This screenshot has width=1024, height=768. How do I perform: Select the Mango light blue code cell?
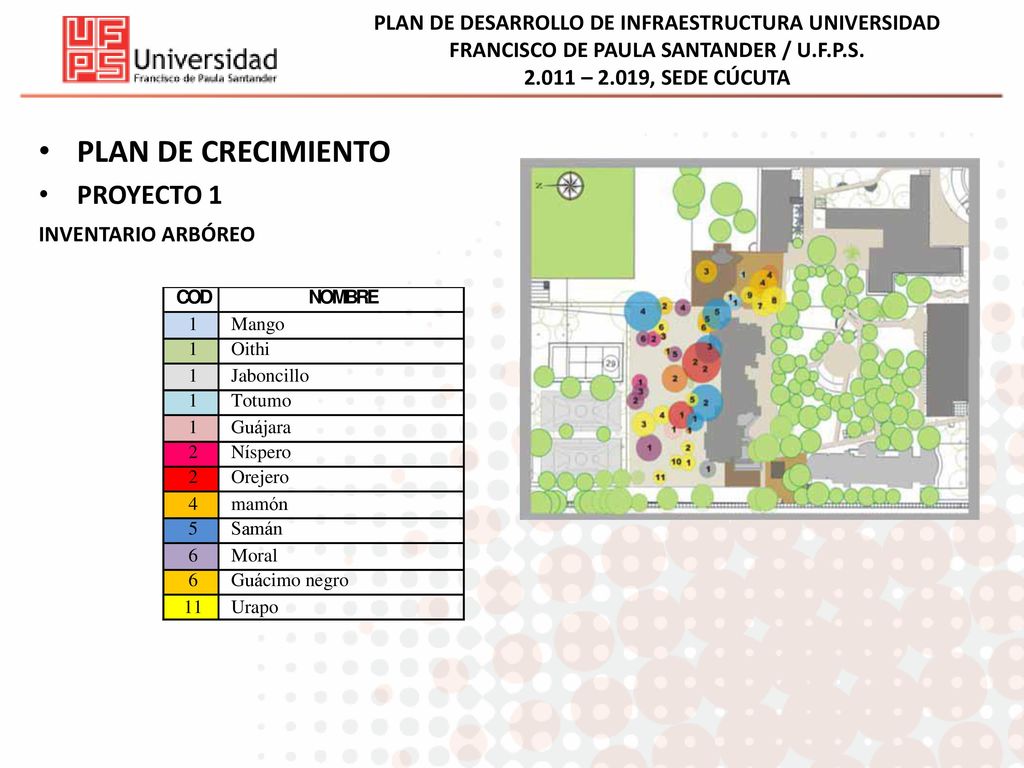[x=191, y=325]
